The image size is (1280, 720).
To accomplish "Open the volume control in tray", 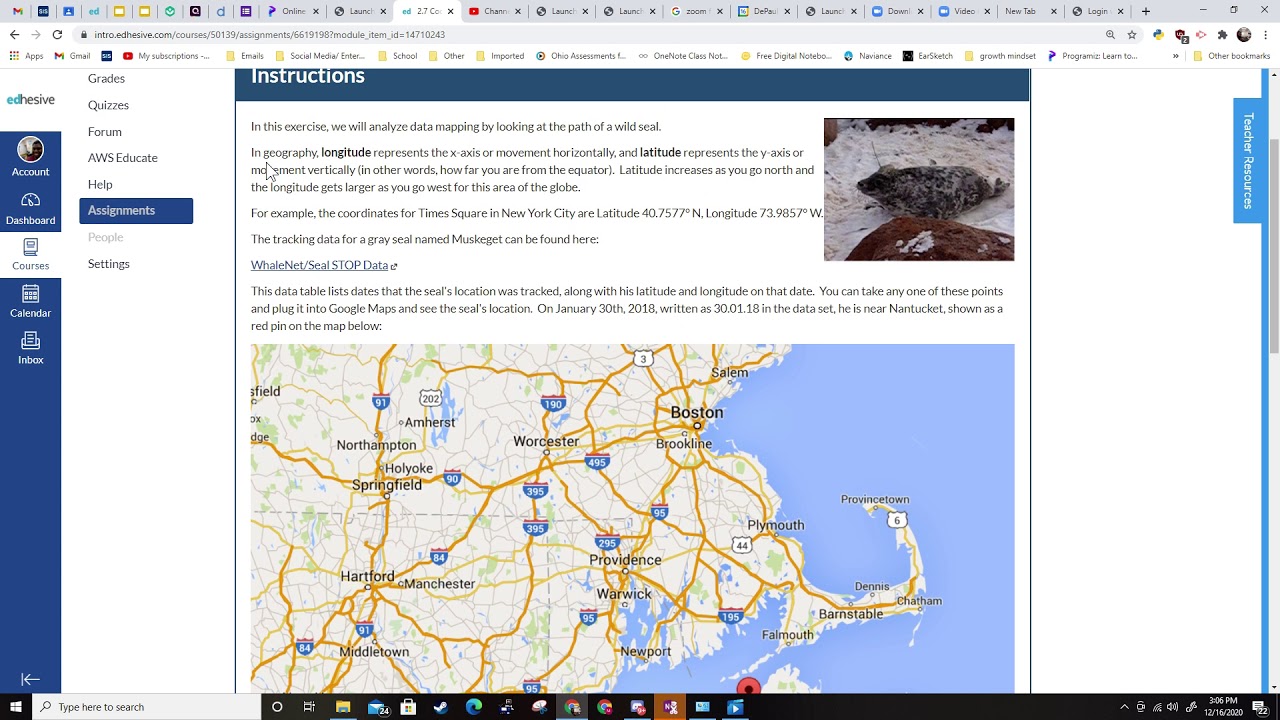I will (1172, 707).
